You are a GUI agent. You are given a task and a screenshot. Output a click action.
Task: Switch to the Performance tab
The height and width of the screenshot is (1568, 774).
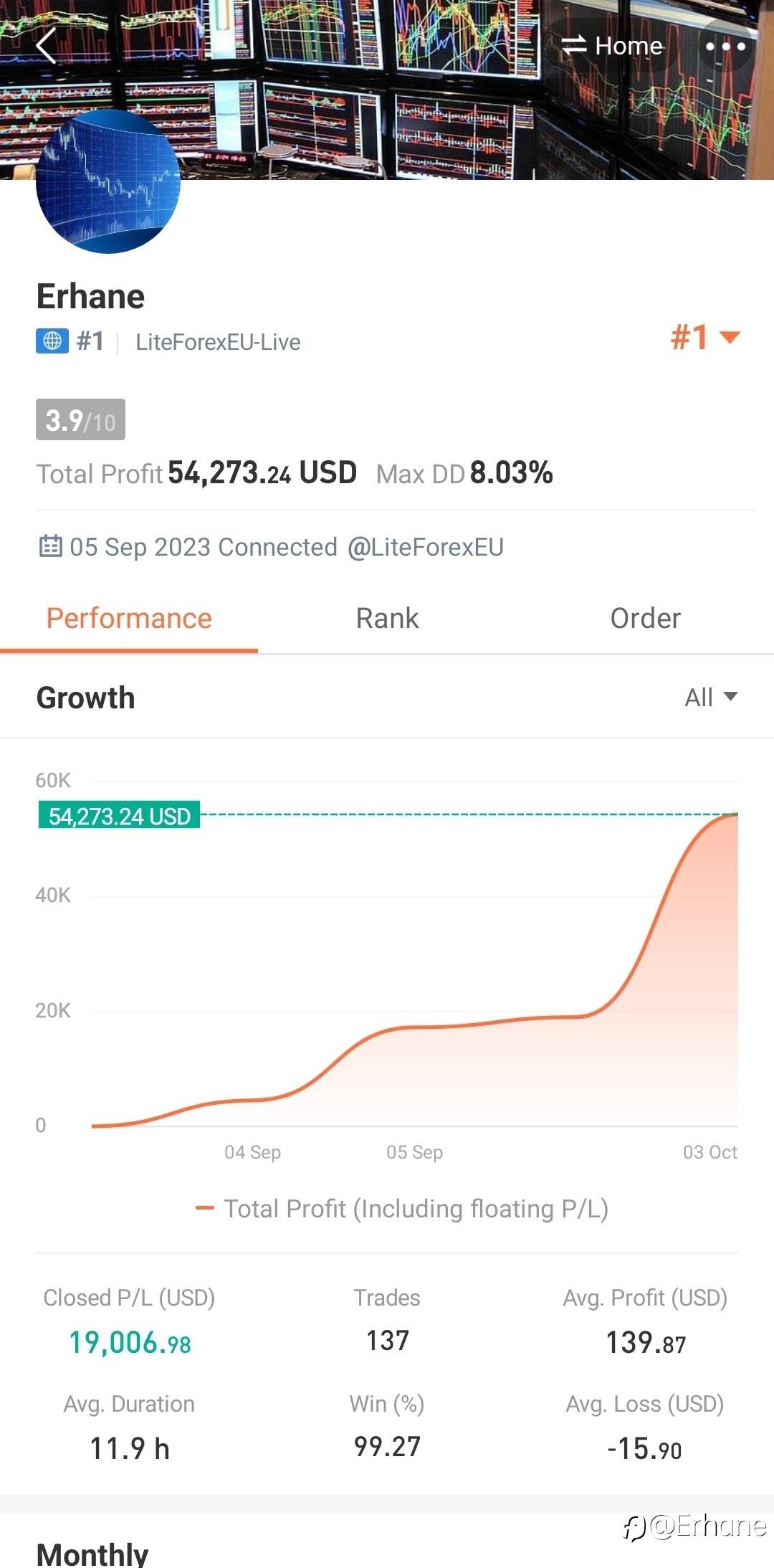click(129, 619)
